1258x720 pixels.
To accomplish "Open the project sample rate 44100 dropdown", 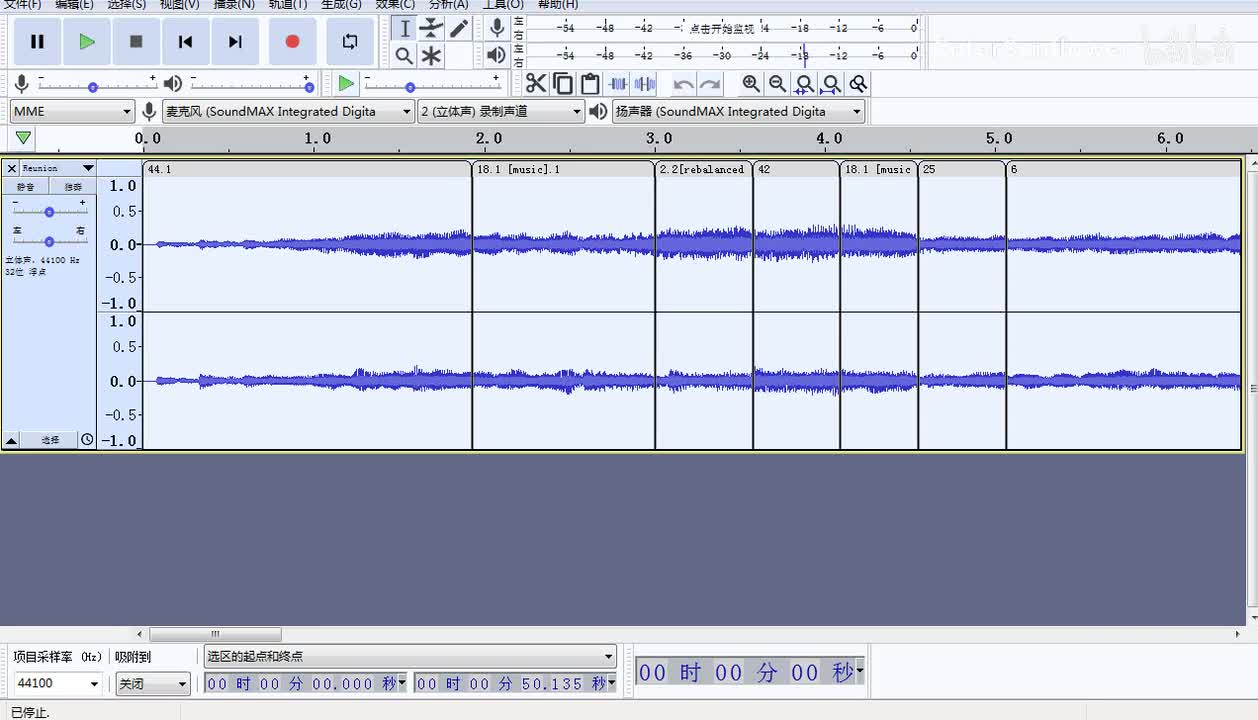I will pos(58,683).
